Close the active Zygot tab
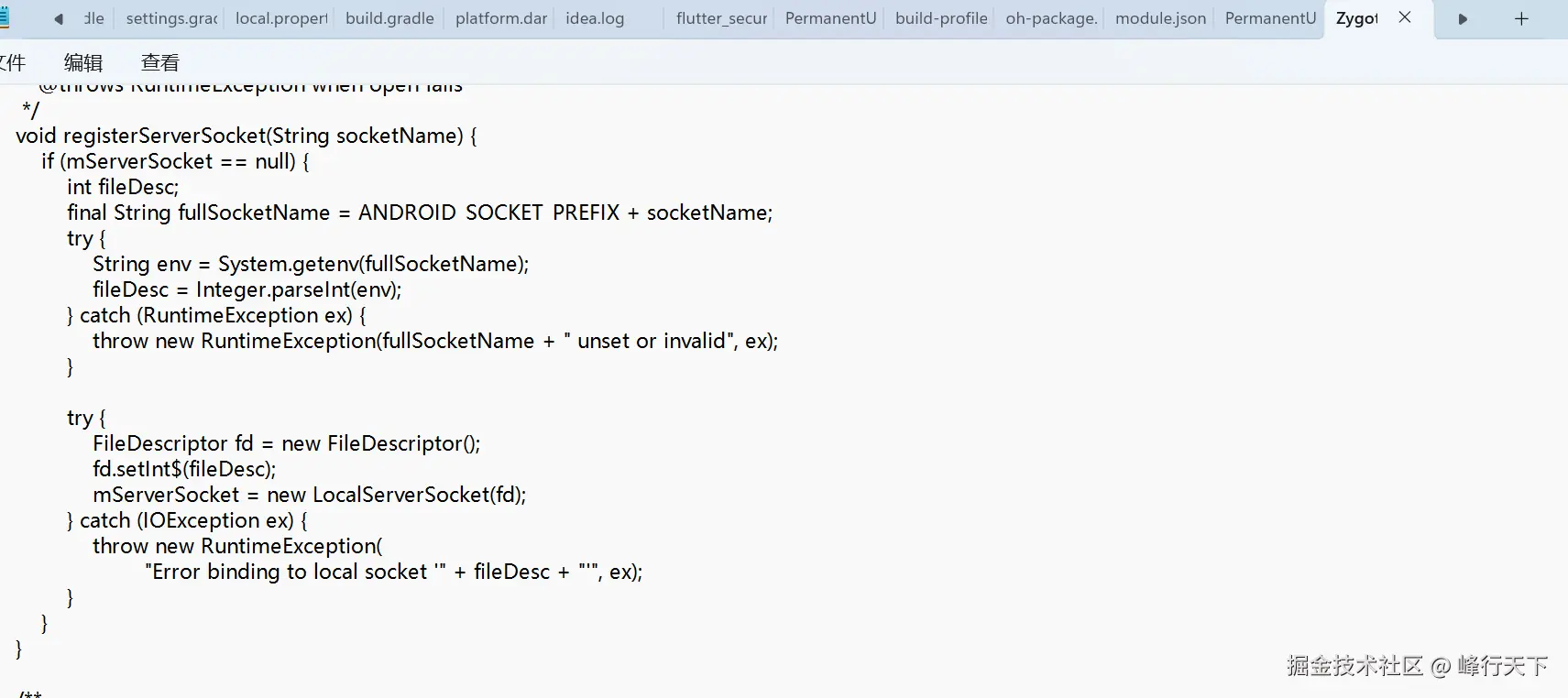This screenshot has height=698, width=1568. 1405,17
